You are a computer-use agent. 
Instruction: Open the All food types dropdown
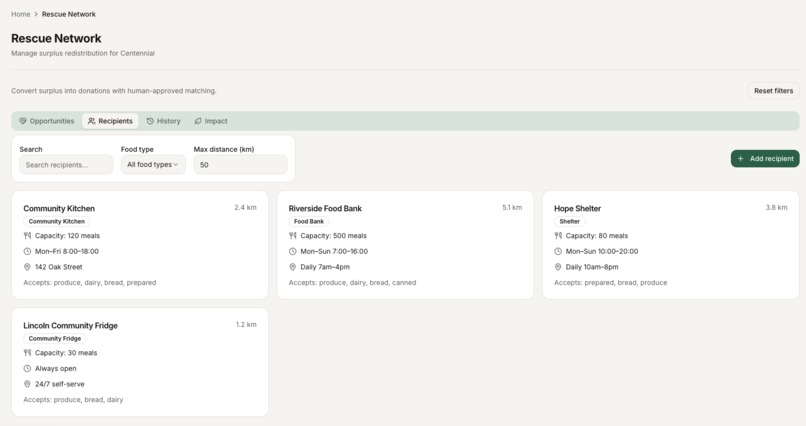coord(153,165)
